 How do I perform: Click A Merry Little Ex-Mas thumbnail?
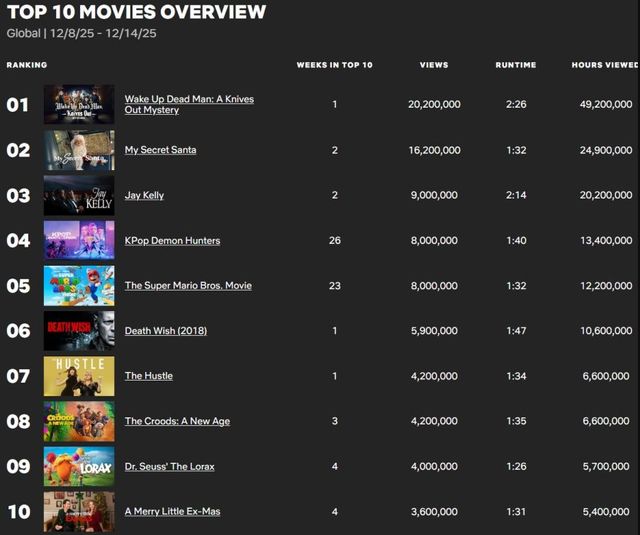(x=79, y=511)
